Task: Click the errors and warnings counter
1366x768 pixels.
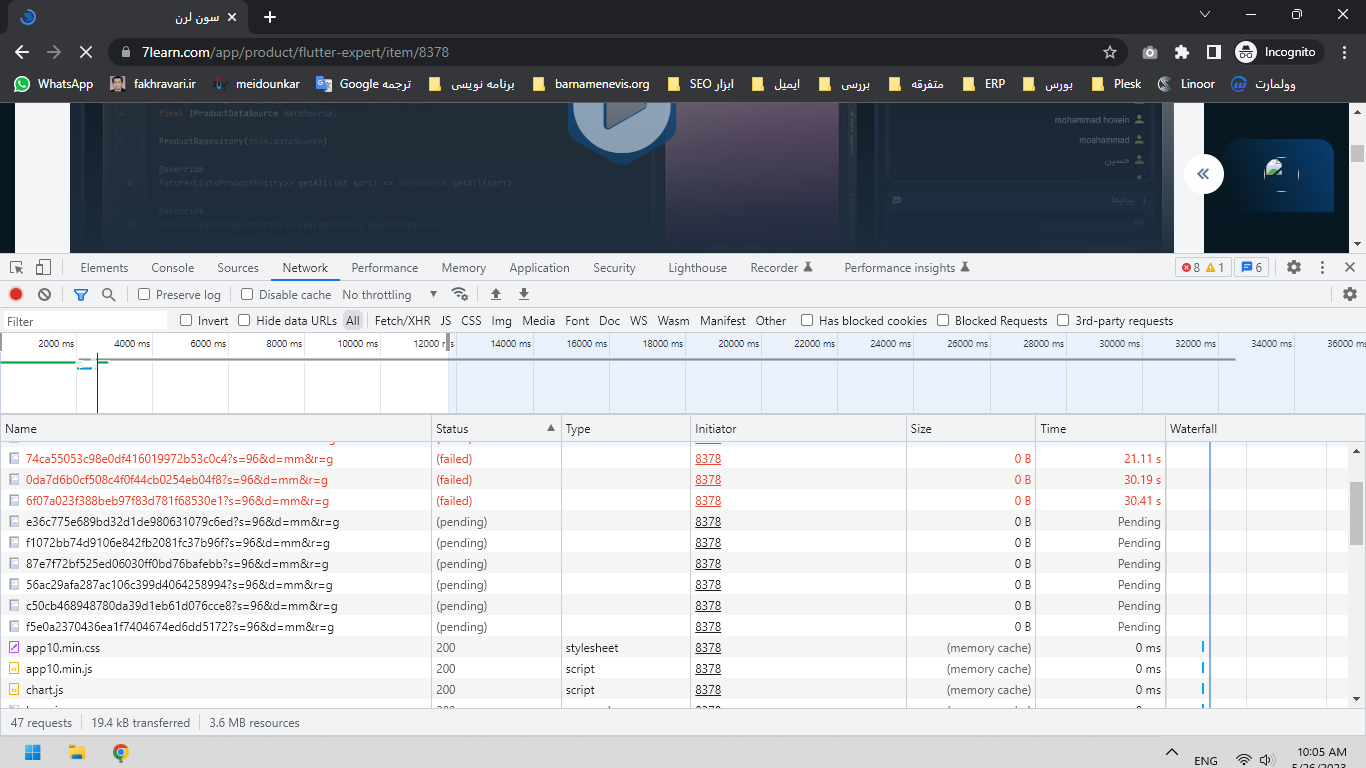Action: [1203, 267]
